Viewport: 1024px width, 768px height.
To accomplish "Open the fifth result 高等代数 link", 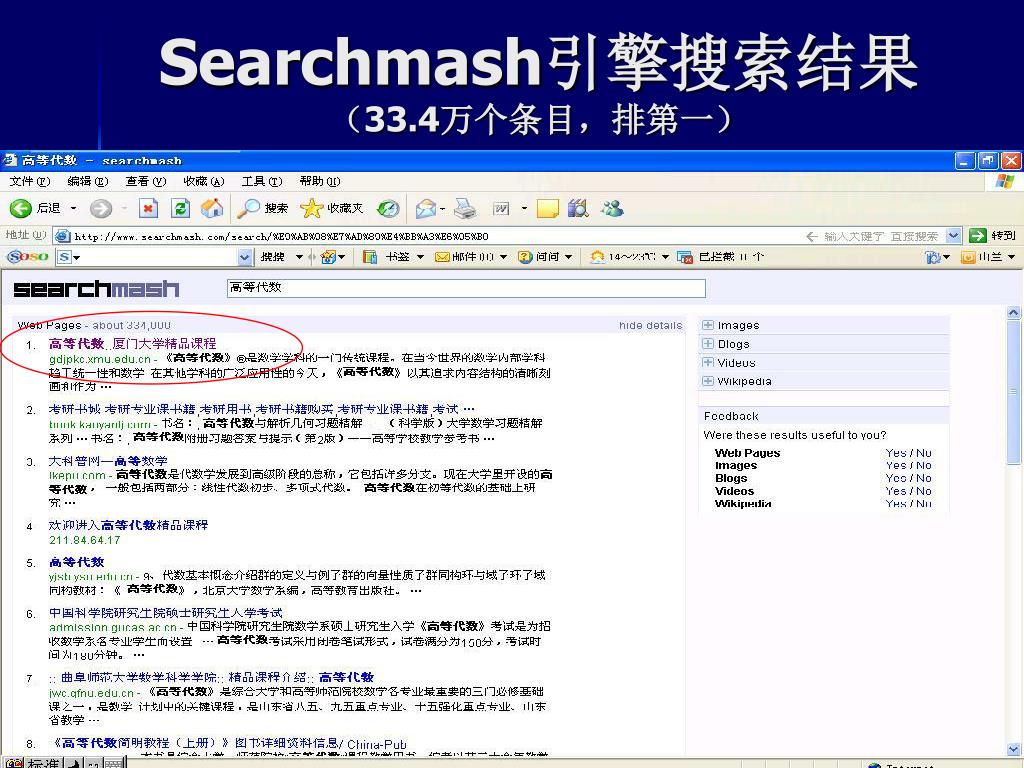I will [x=76, y=562].
